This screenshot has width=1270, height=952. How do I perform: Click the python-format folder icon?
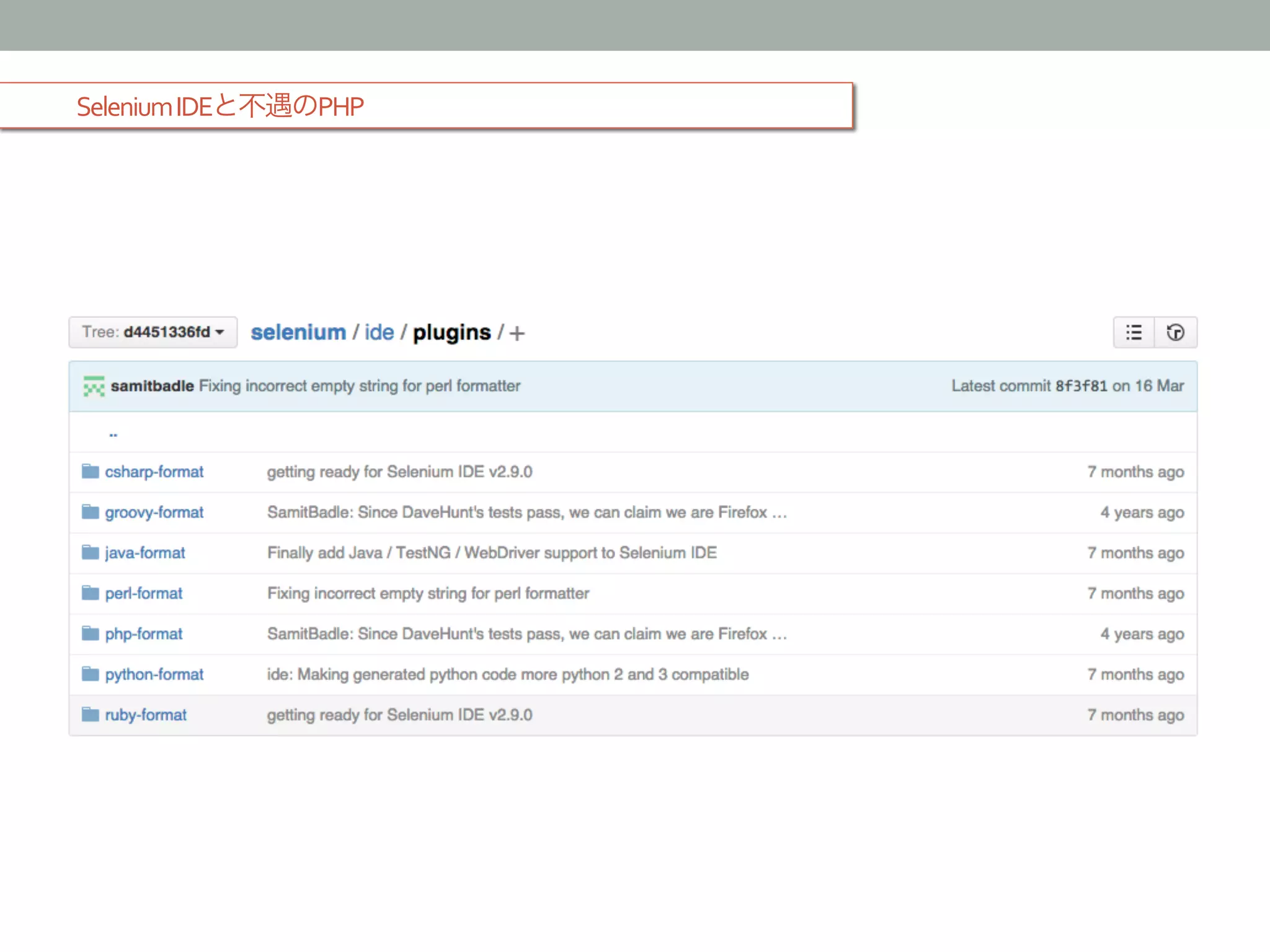(91, 674)
